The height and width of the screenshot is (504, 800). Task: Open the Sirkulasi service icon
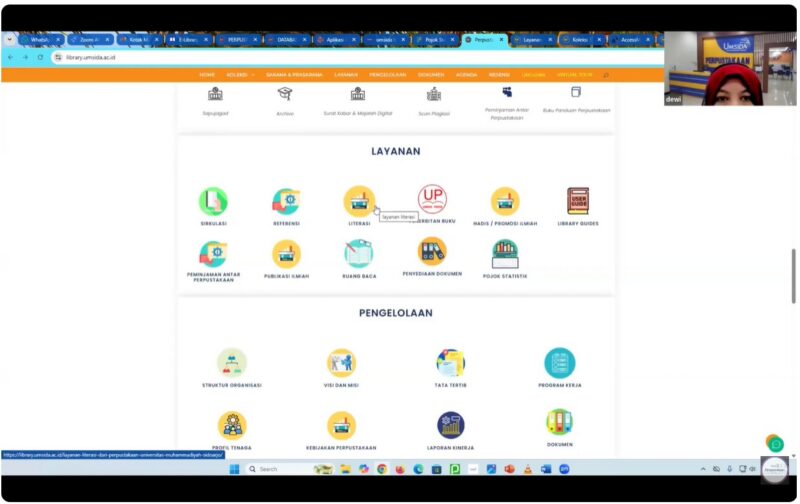[212, 201]
